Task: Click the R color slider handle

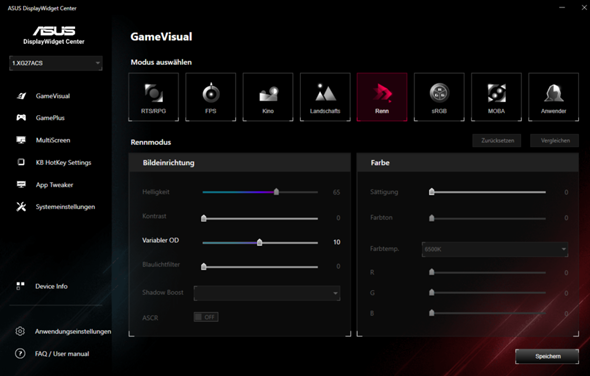Action: [x=432, y=272]
